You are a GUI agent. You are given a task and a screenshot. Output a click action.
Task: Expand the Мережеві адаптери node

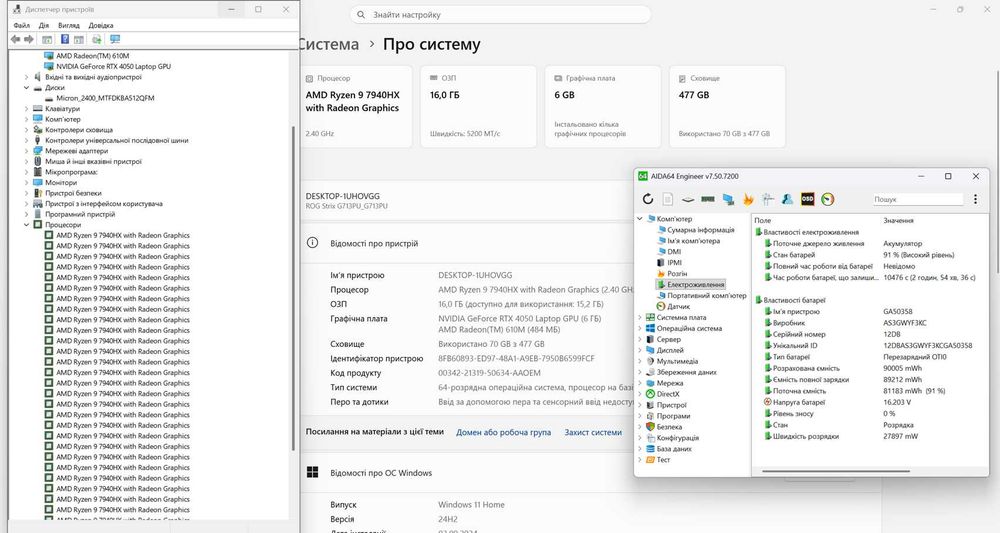tap(26, 151)
